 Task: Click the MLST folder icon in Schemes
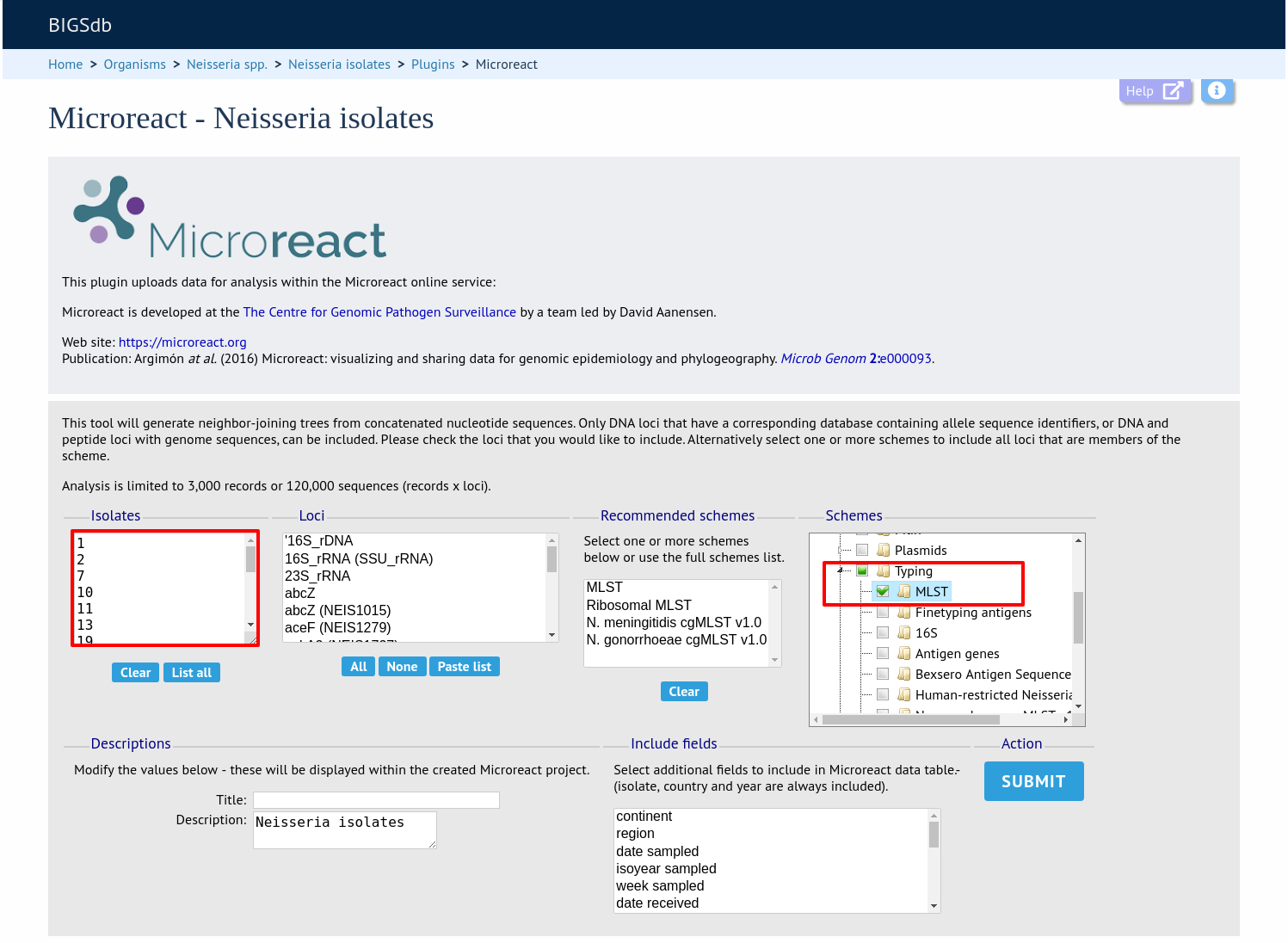[x=904, y=592]
